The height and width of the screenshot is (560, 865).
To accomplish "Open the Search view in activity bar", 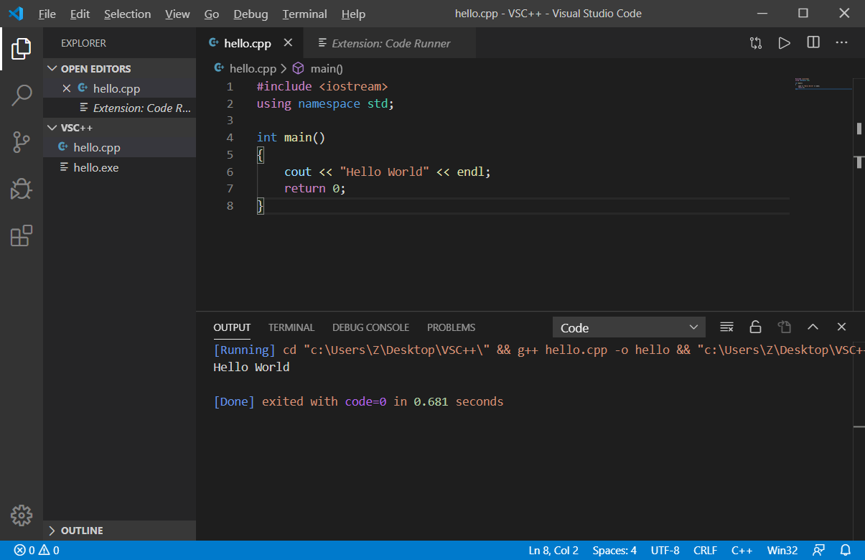I will point(21,95).
